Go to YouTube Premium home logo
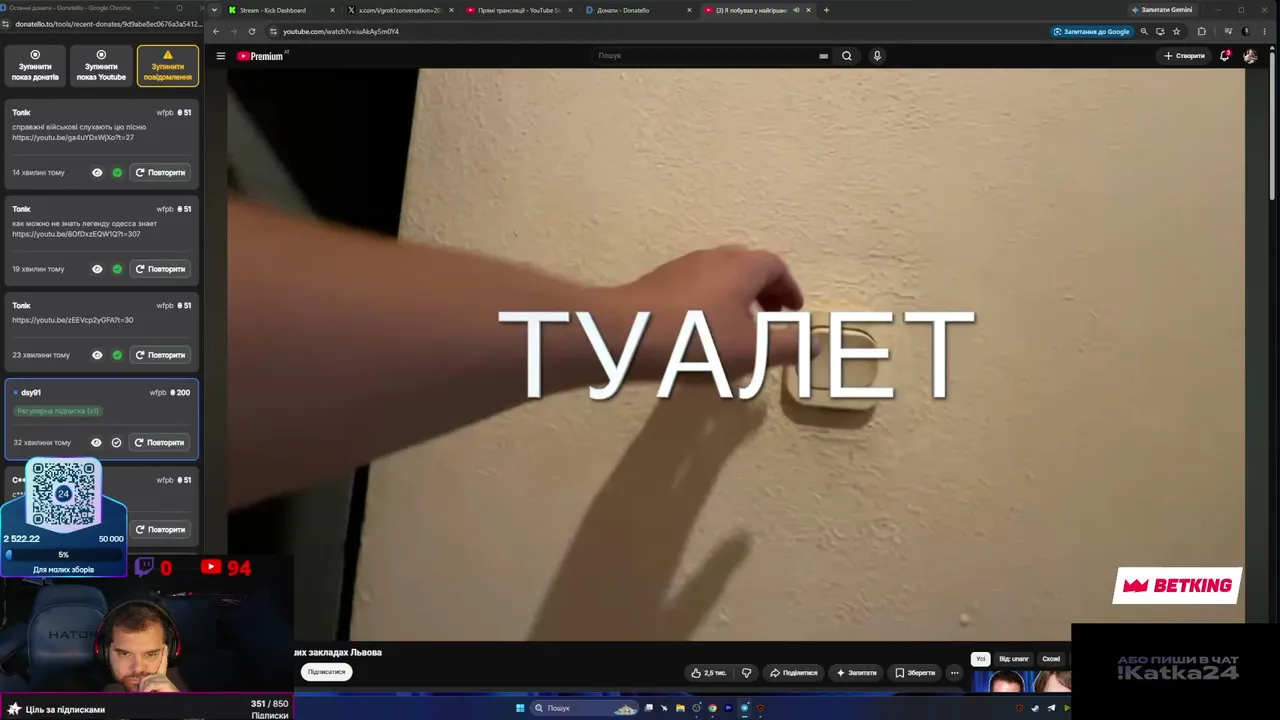Image resolution: width=1280 pixels, height=720 pixels. pos(261,56)
